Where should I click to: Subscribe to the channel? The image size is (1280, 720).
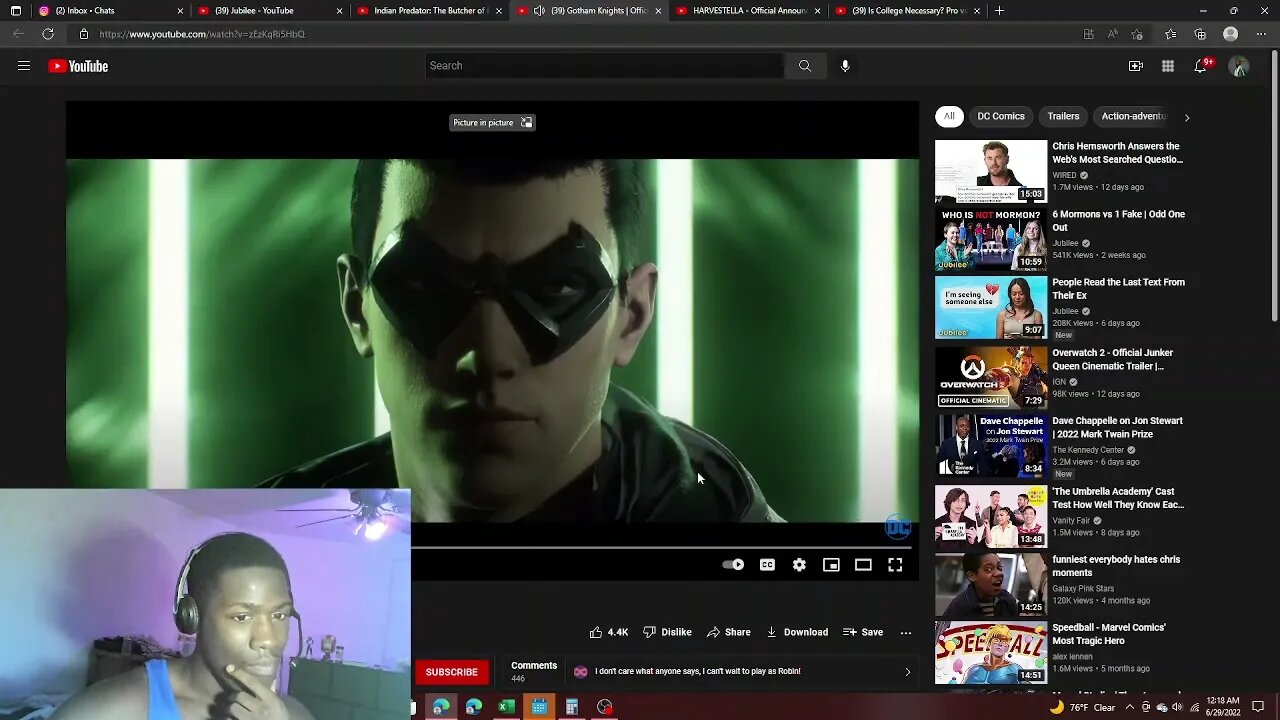tap(451, 672)
